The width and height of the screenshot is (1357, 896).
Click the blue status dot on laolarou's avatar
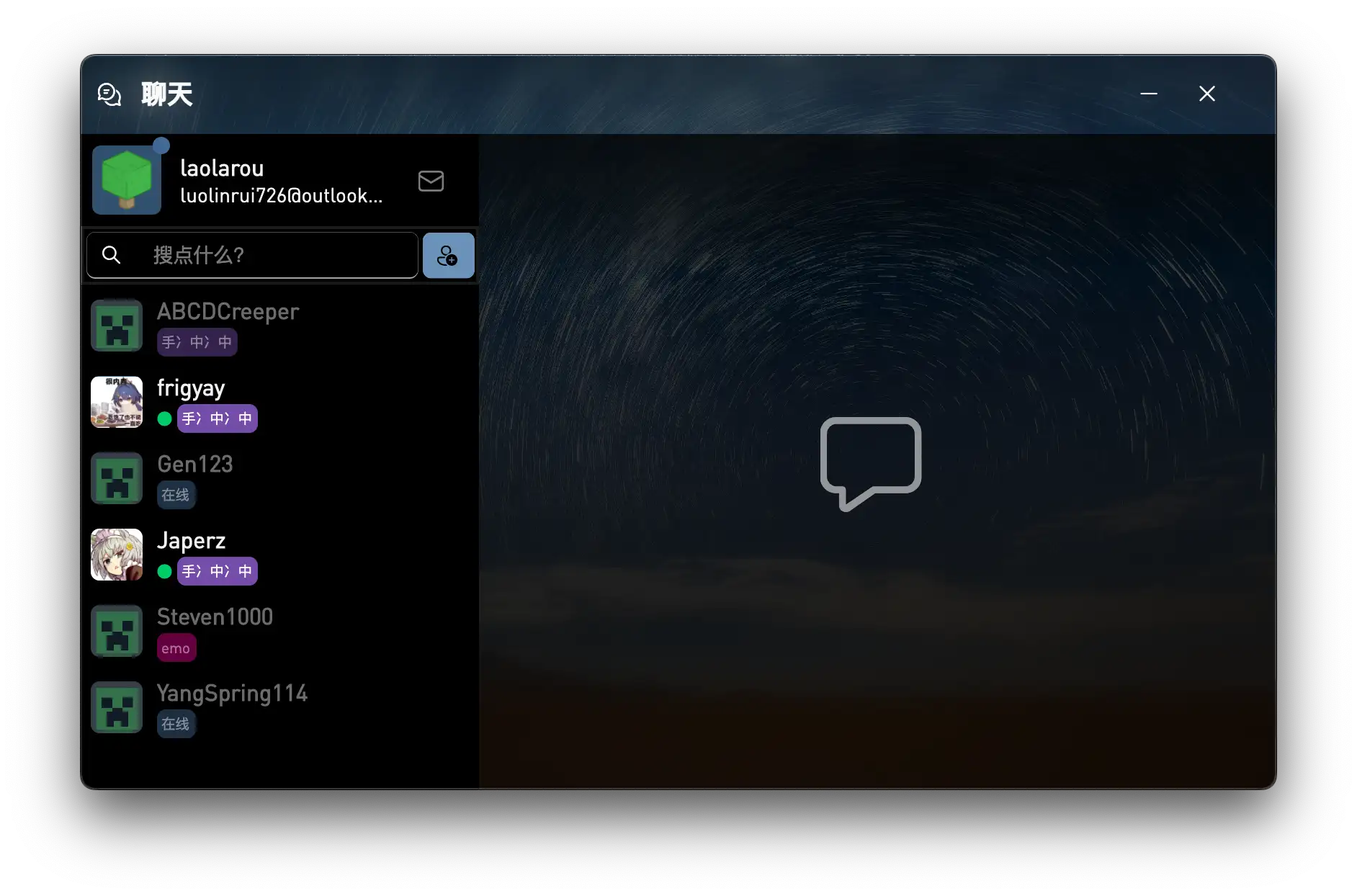pos(161,145)
